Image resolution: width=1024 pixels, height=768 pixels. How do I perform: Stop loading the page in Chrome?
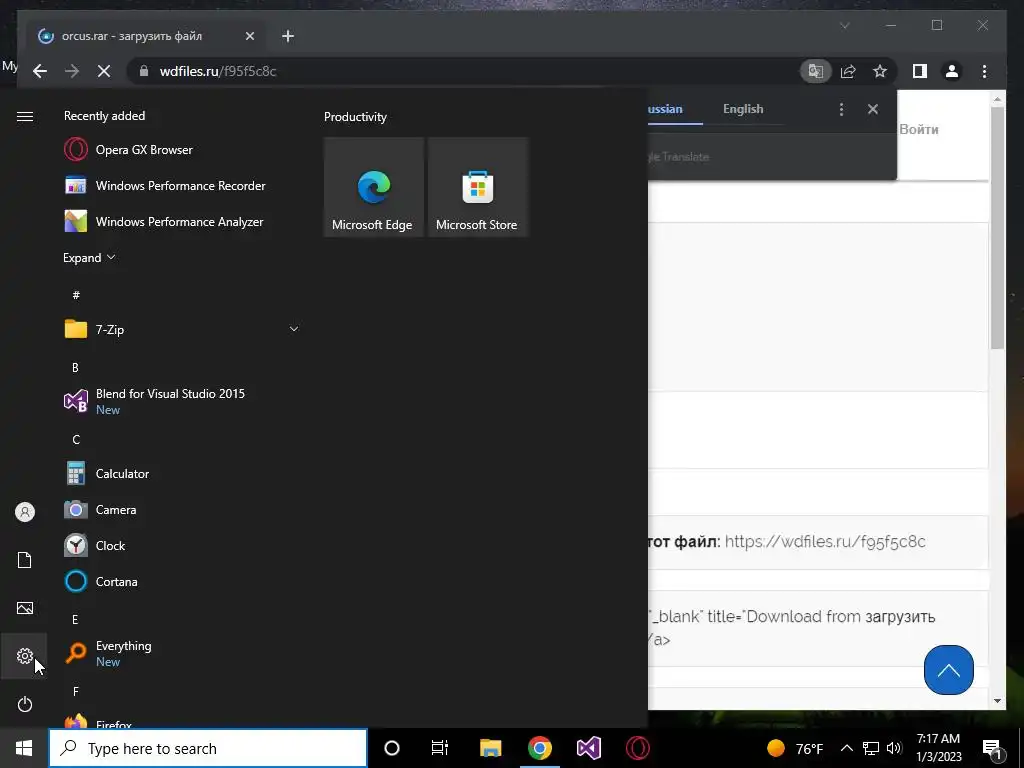point(104,71)
